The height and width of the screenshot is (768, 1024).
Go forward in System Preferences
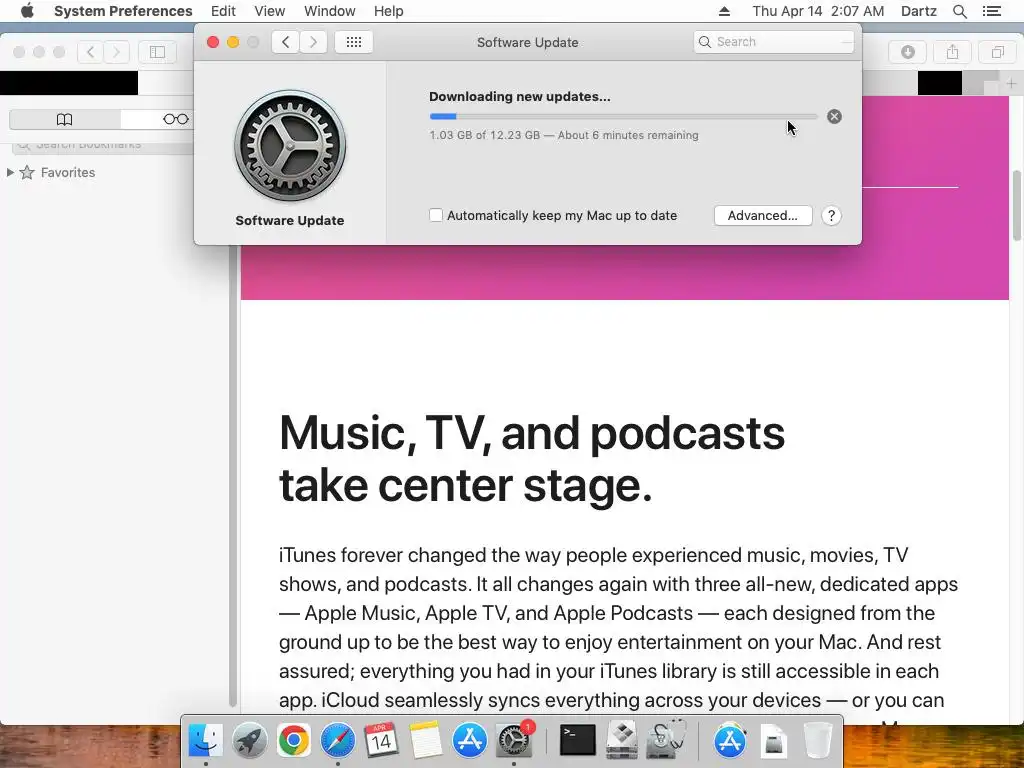313,42
